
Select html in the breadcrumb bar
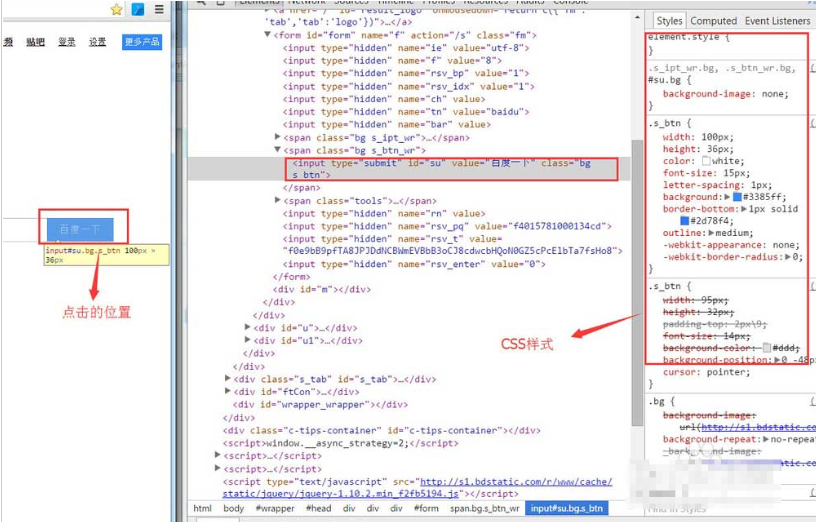click(202, 508)
